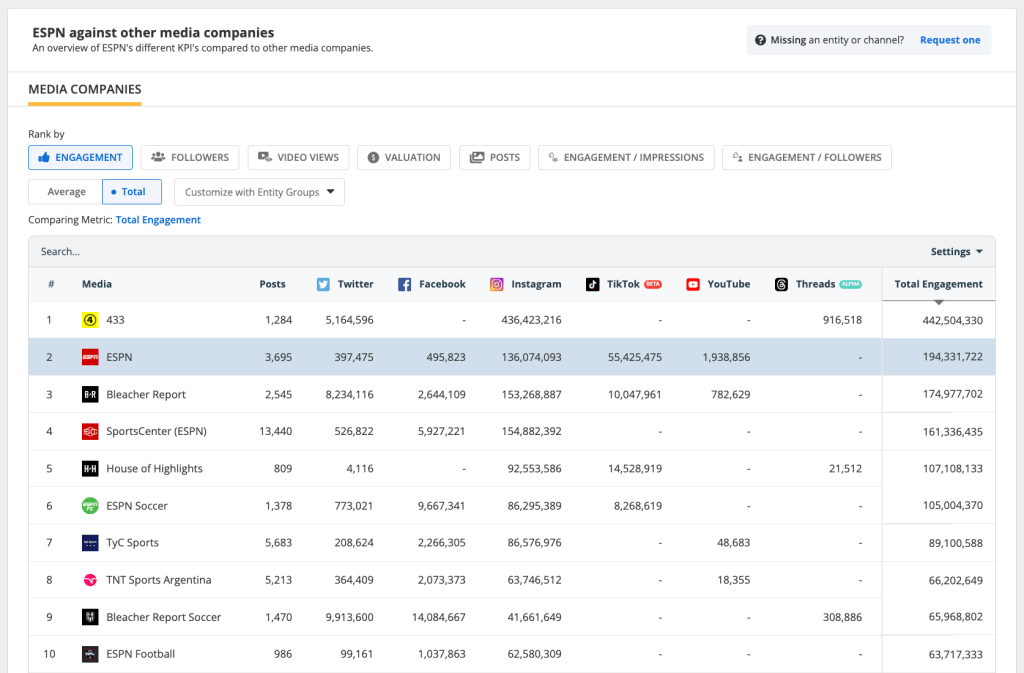Viewport: 1024px width, 673px height.
Task: Click the ESPN logo icon in row 2
Action: [90, 357]
